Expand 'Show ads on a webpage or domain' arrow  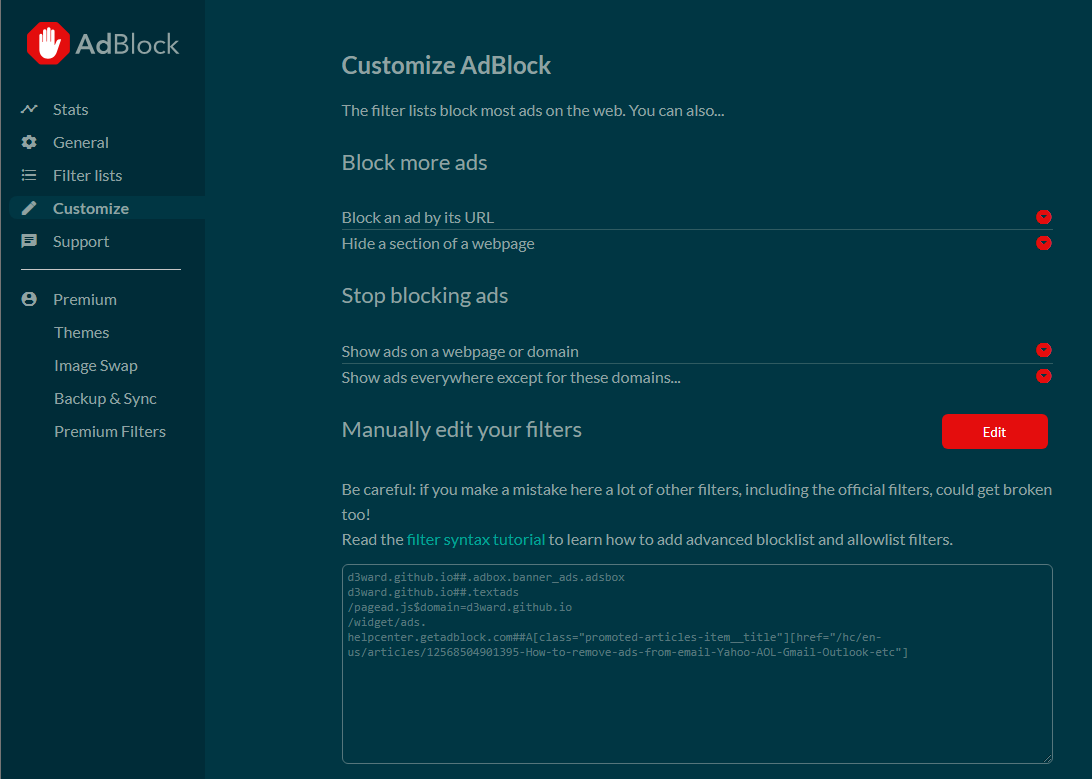[x=1043, y=350]
